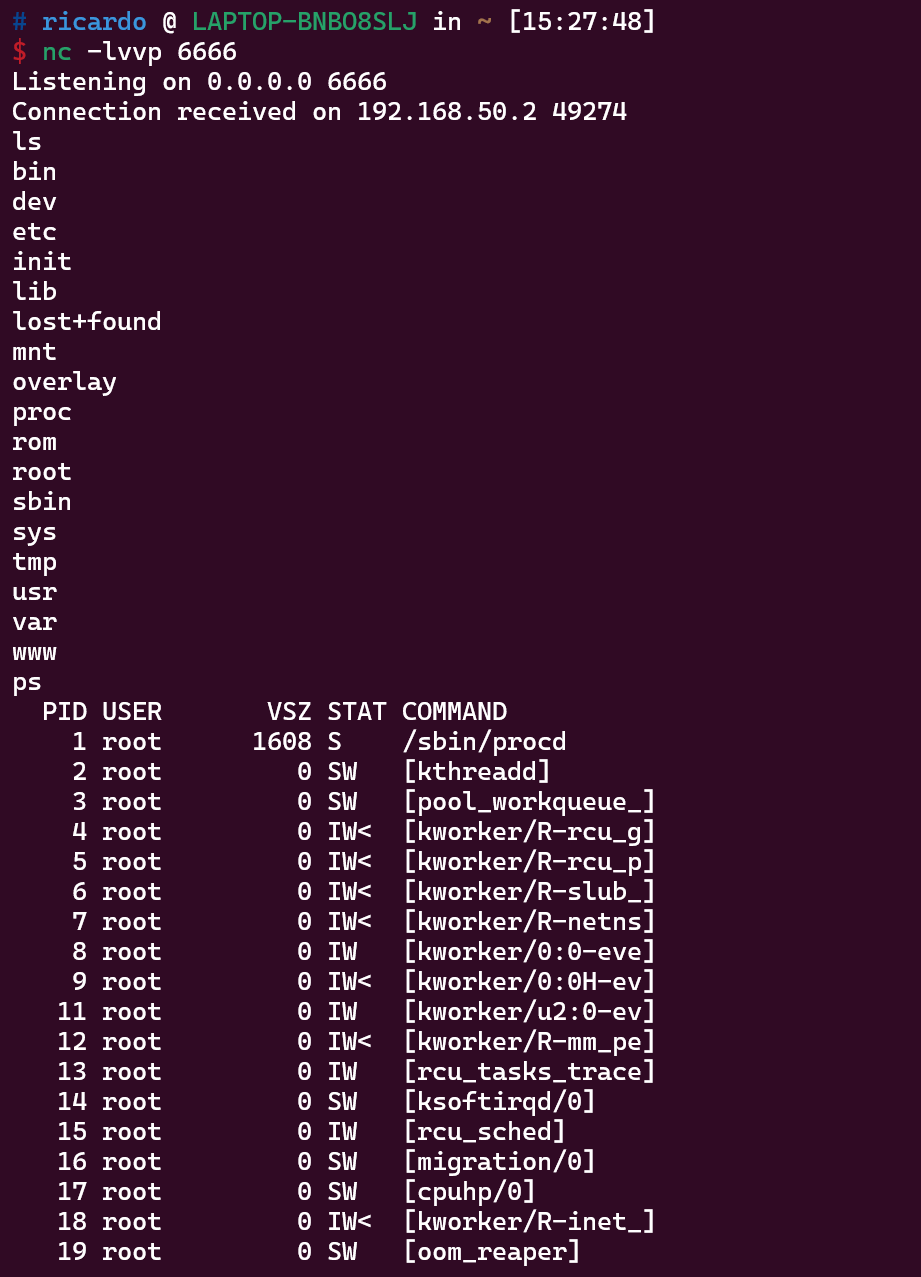Image resolution: width=921 pixels, height=1277 pixels.
Task: Click the [oom_reaper] process name
Action: (x=491, y=1252)
